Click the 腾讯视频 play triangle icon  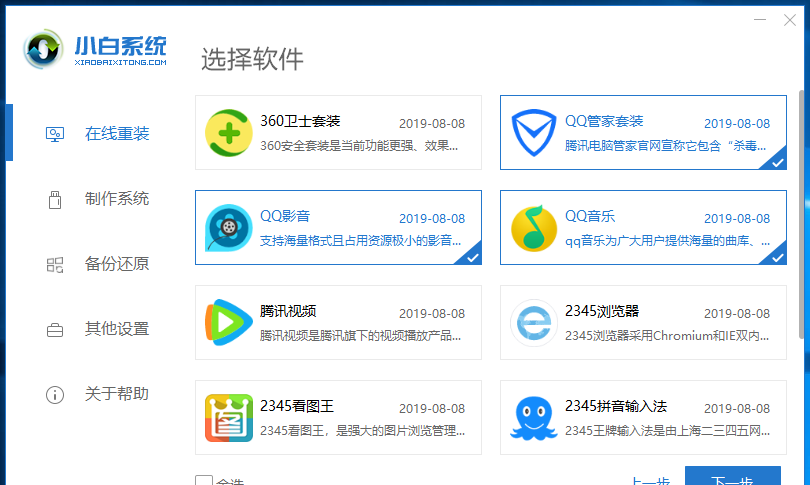pos(229,323)
